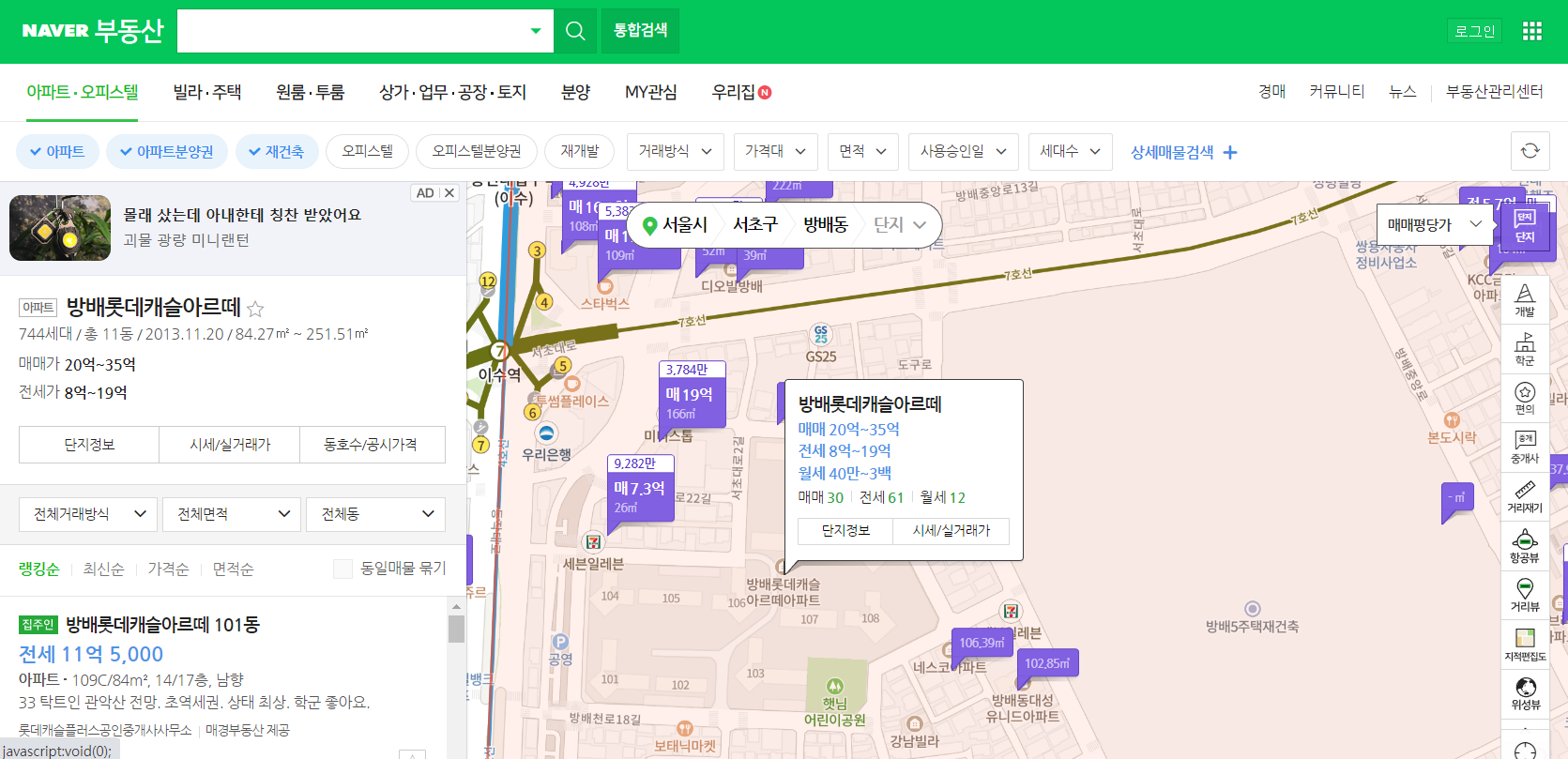Click the ad banner thumbnail image
Viewport: 1568px width, 759px height.
point(60,228)
